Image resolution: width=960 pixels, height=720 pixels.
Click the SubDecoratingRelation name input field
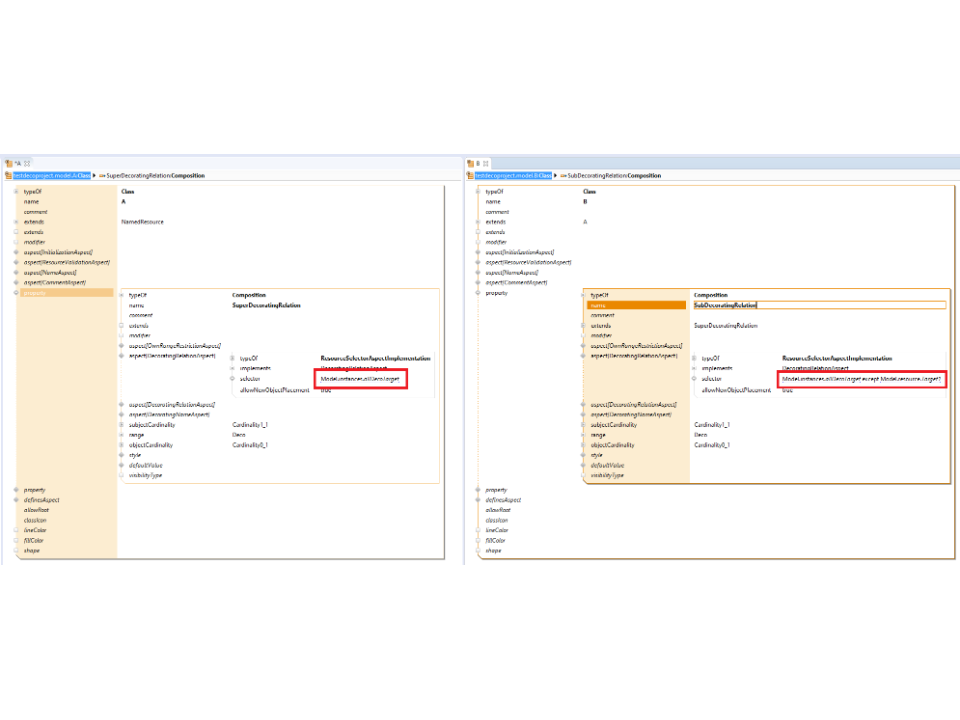click(x=818, y=305)
